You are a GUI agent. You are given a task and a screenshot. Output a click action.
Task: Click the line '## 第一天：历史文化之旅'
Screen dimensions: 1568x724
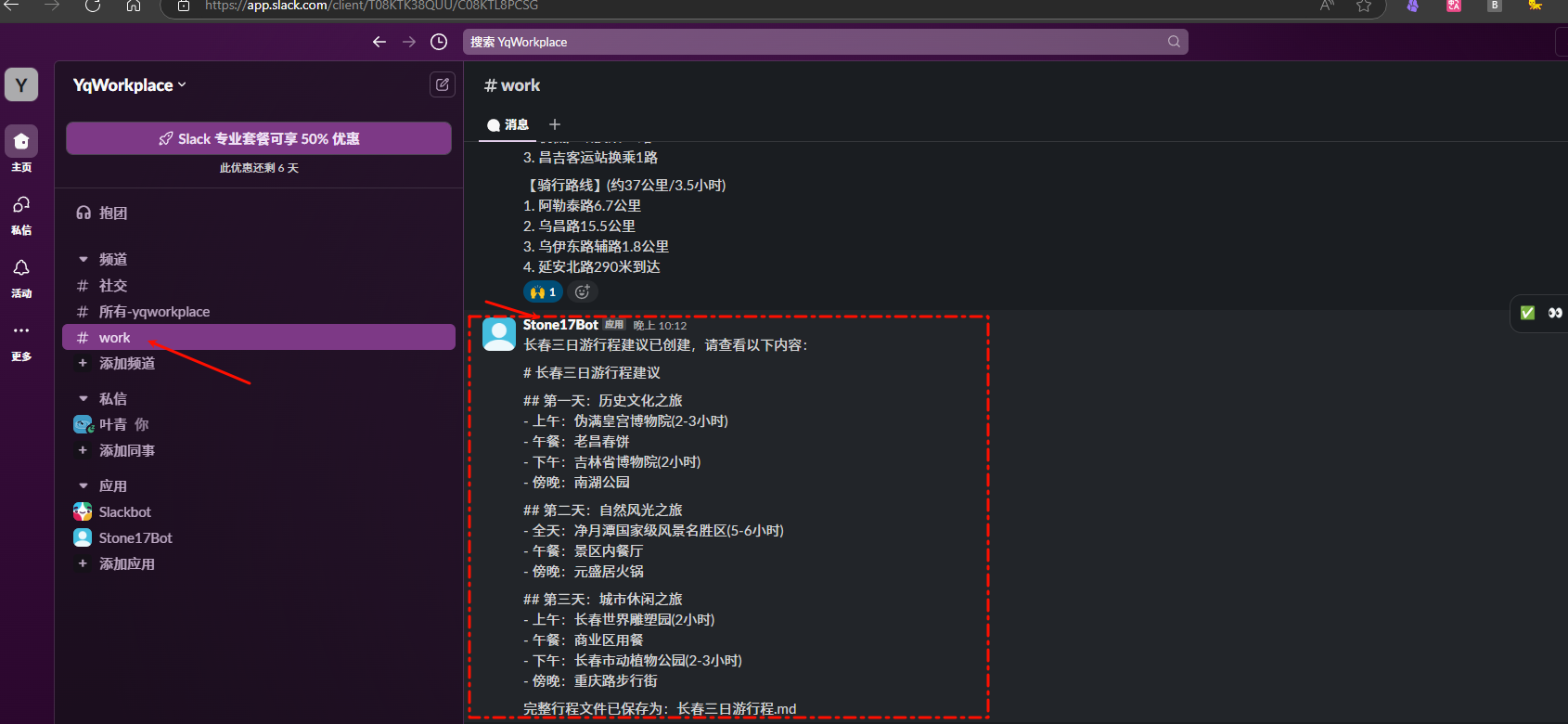pos(603,401)
